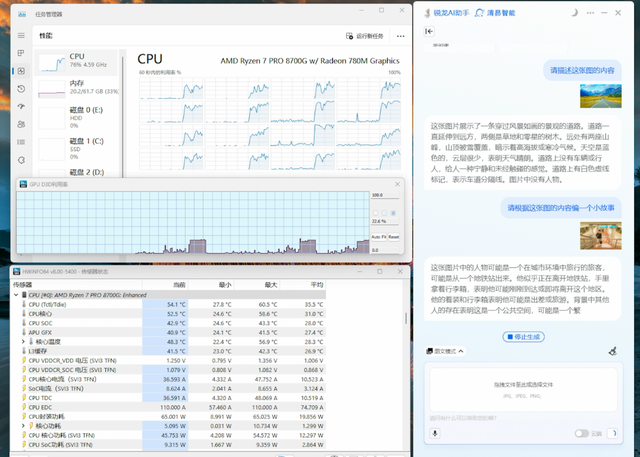This screenshot has height=457, width=640.
Task: Open the App history page icon
Action: point(21,89)
